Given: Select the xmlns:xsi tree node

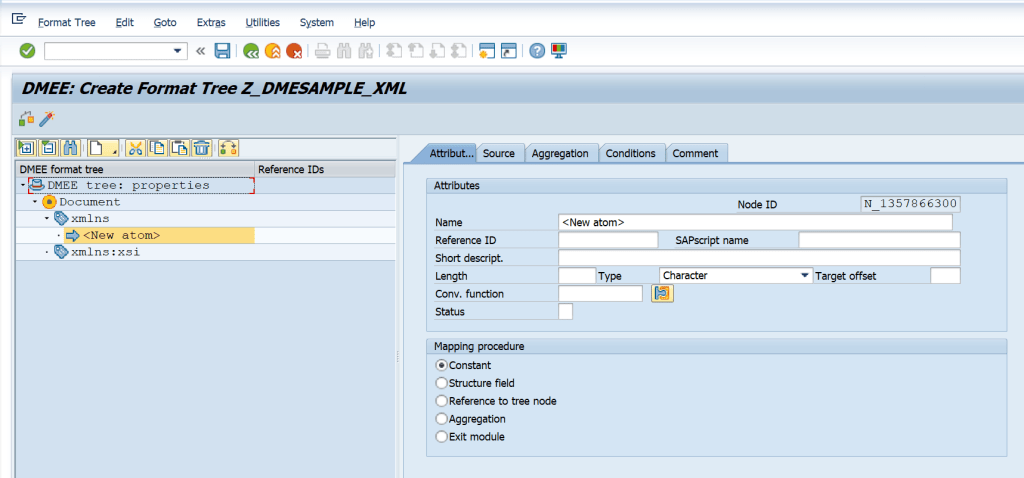Looking at the screenshot, I should tap(105, 252).
